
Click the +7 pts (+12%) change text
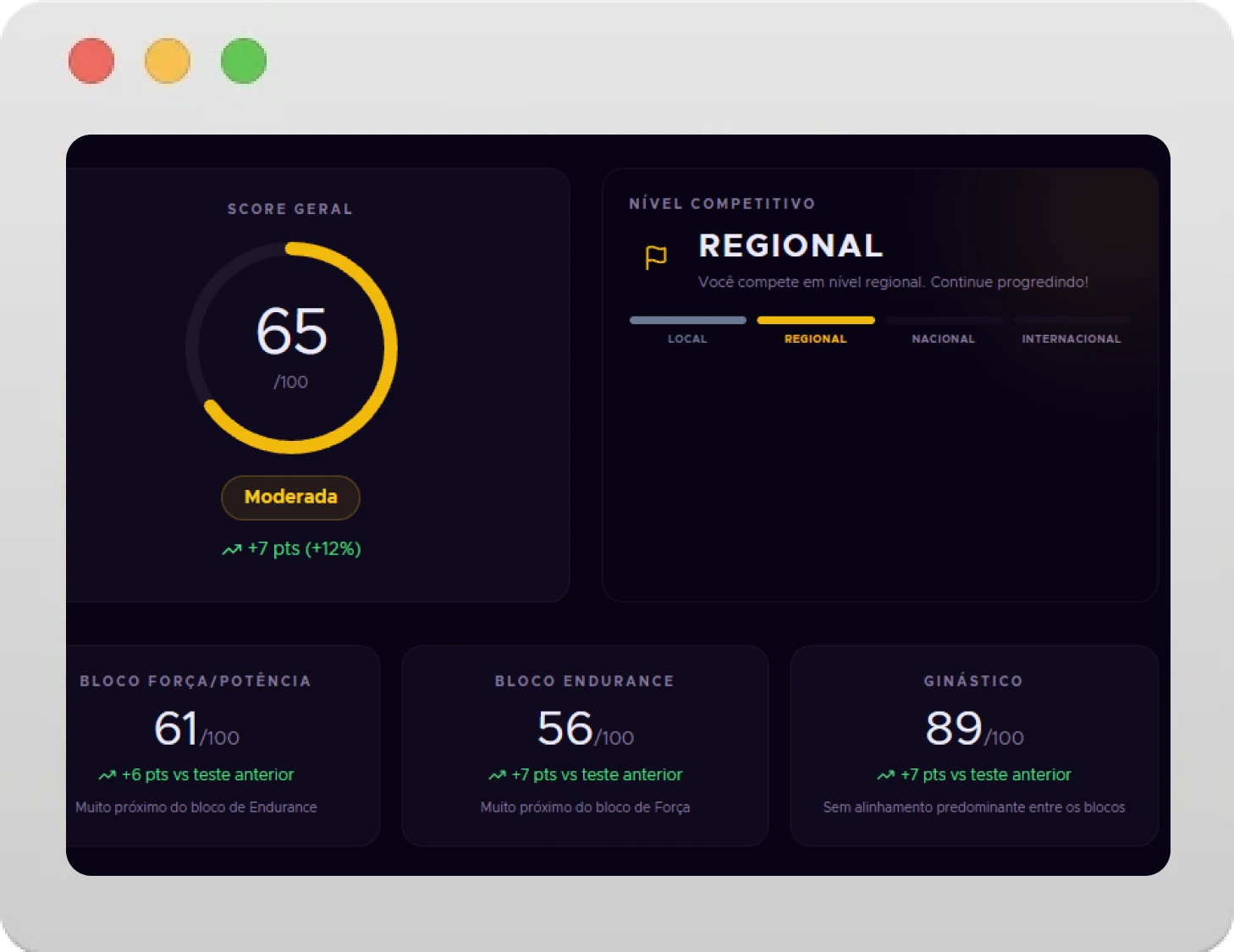pos(305,549)
